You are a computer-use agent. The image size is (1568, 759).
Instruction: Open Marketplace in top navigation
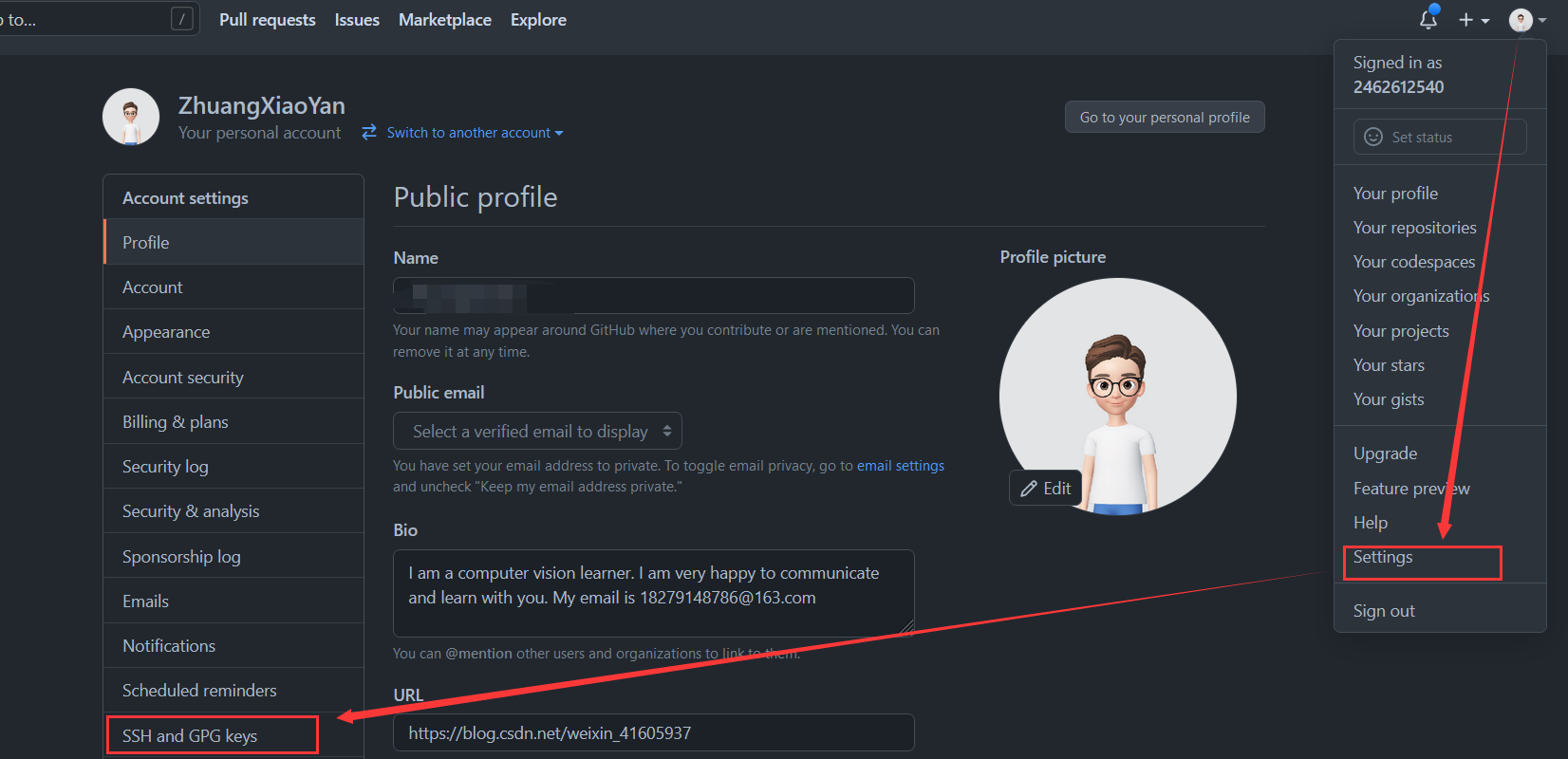tap(445, 20)
